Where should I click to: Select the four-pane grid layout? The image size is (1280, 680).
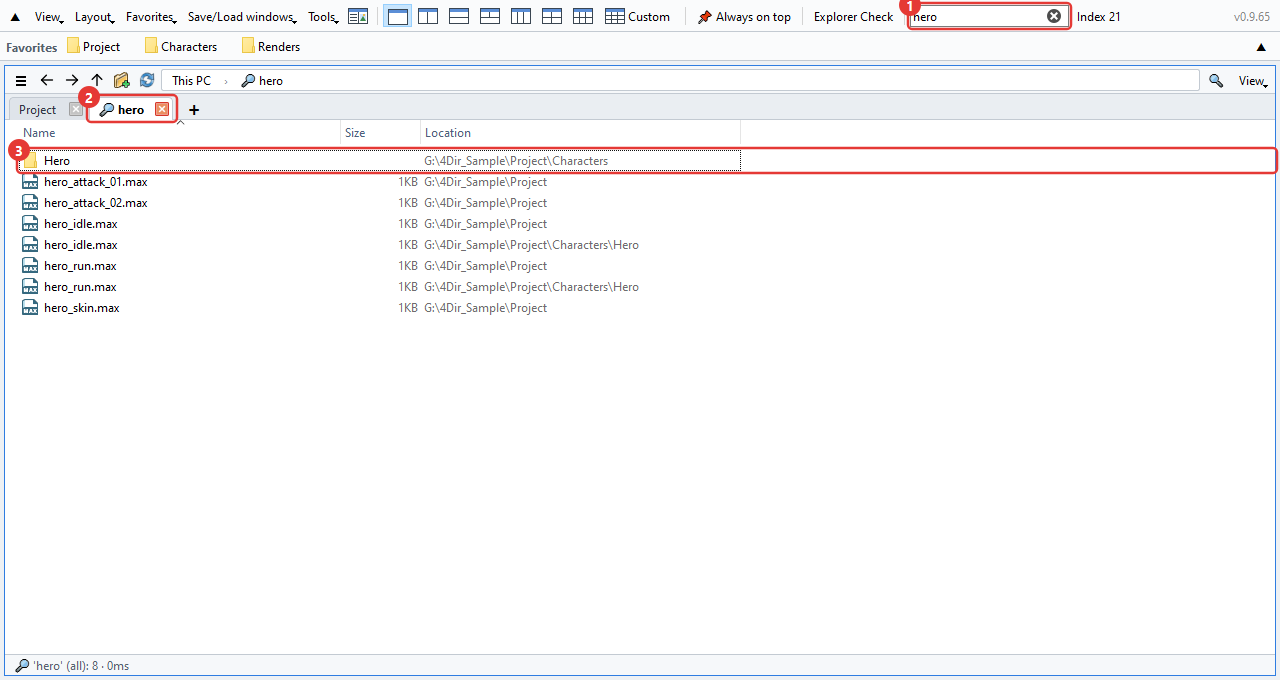click(552, 17)
